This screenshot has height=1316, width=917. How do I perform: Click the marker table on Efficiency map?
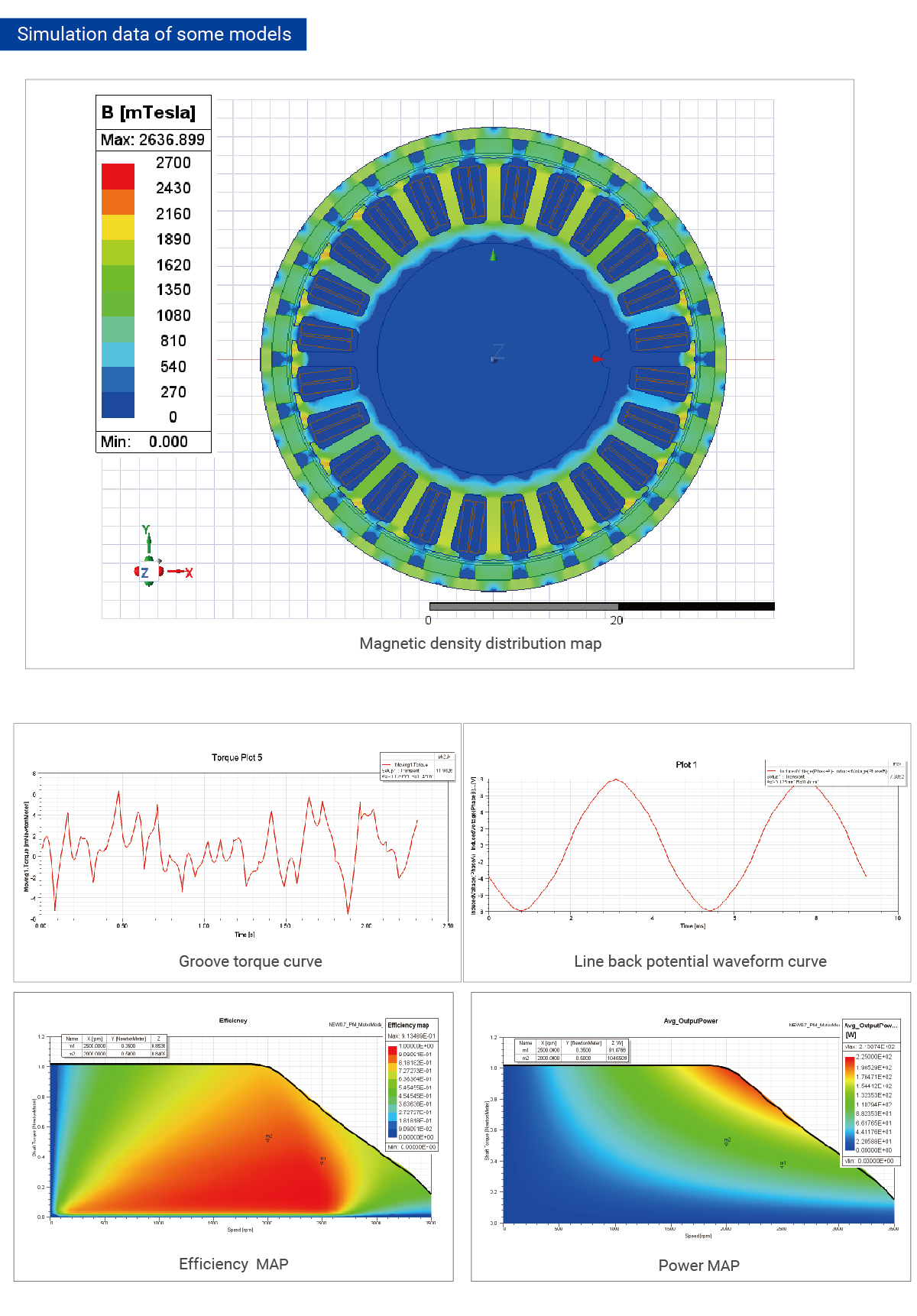(115, 1045)
